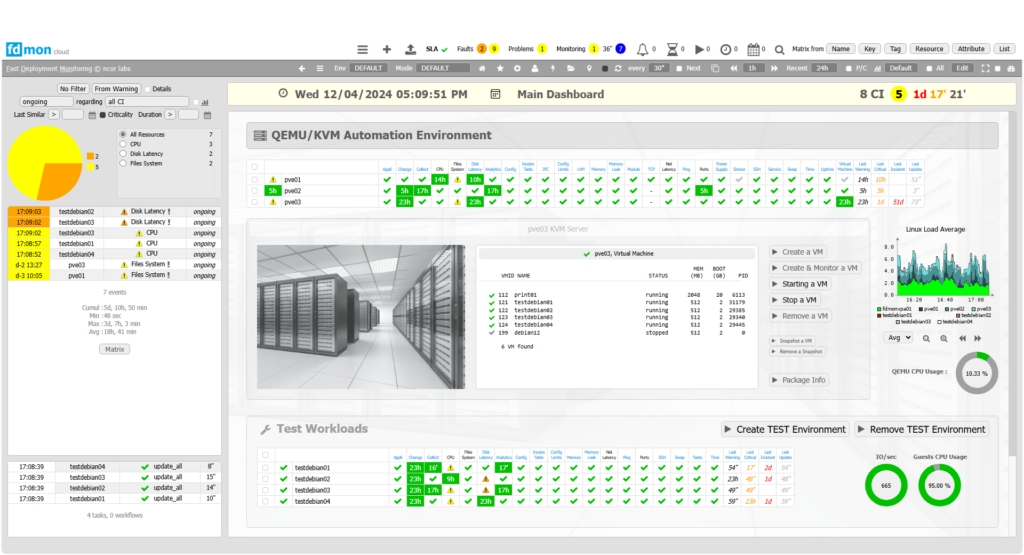Toggle the Next checkbox in toolbar
The width and height of the screenshot is (1024, 555).
point(679,68)
